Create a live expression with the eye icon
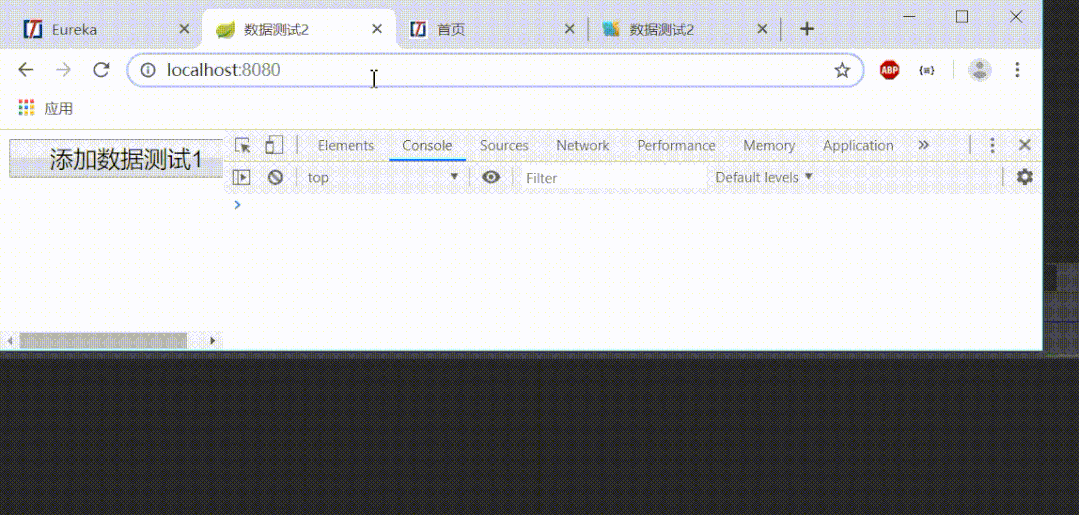Image resolution: width=1079 pixels, height=515 pixels. pyautogui.click(x=491, y=178)
